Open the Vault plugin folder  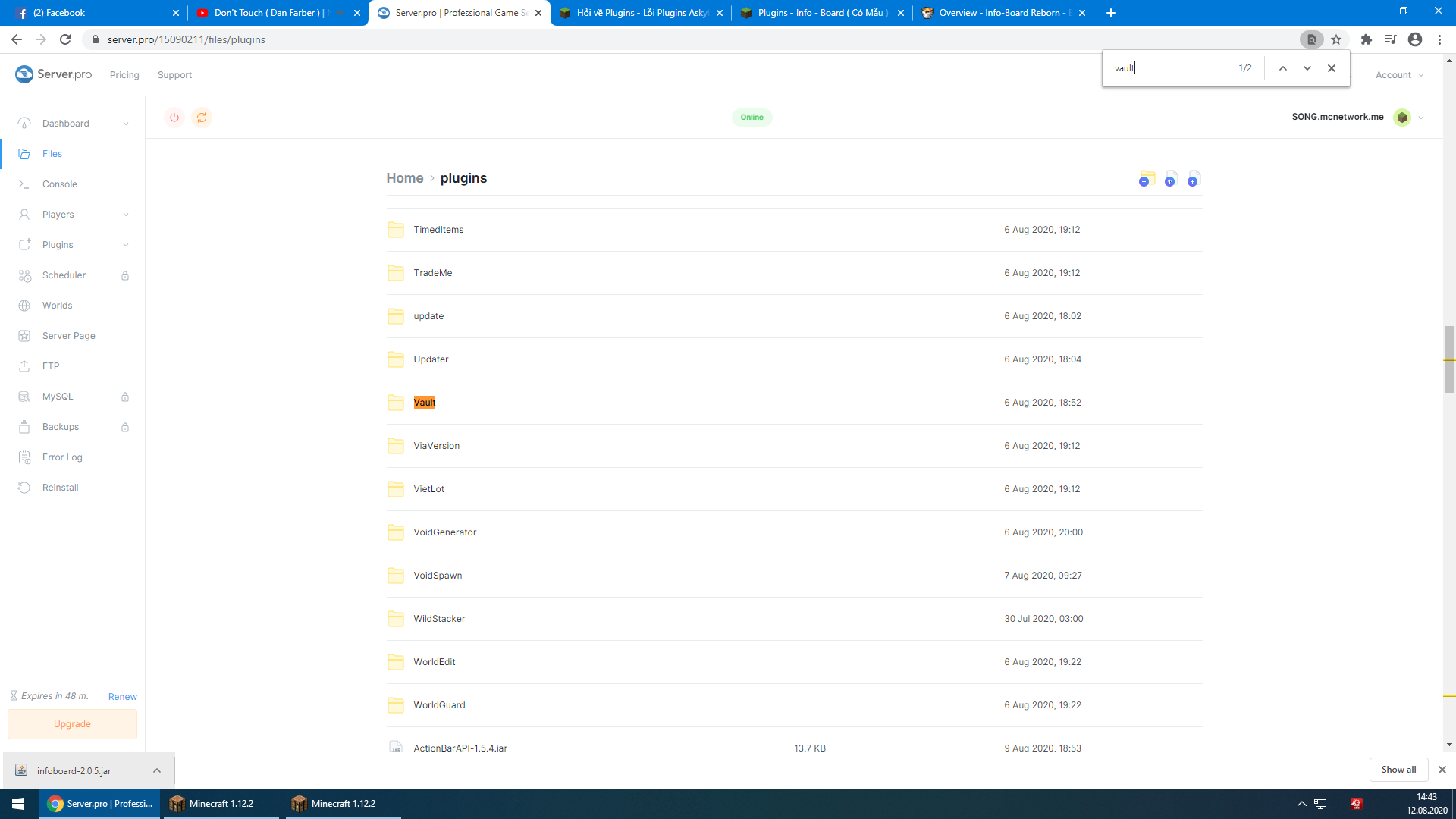tap(425, 403)
